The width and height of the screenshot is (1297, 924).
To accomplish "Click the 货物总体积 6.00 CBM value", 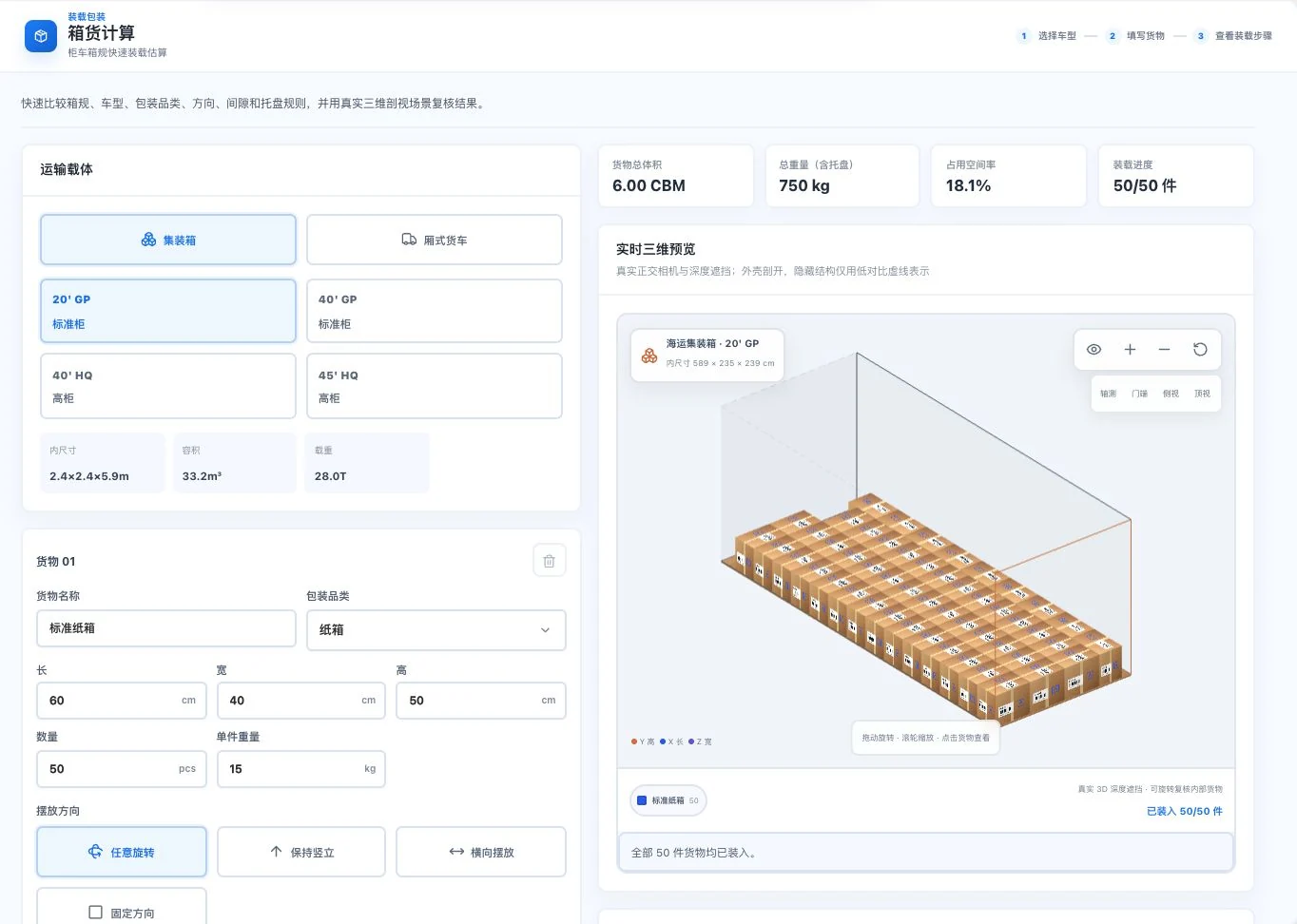I will 648,186.
